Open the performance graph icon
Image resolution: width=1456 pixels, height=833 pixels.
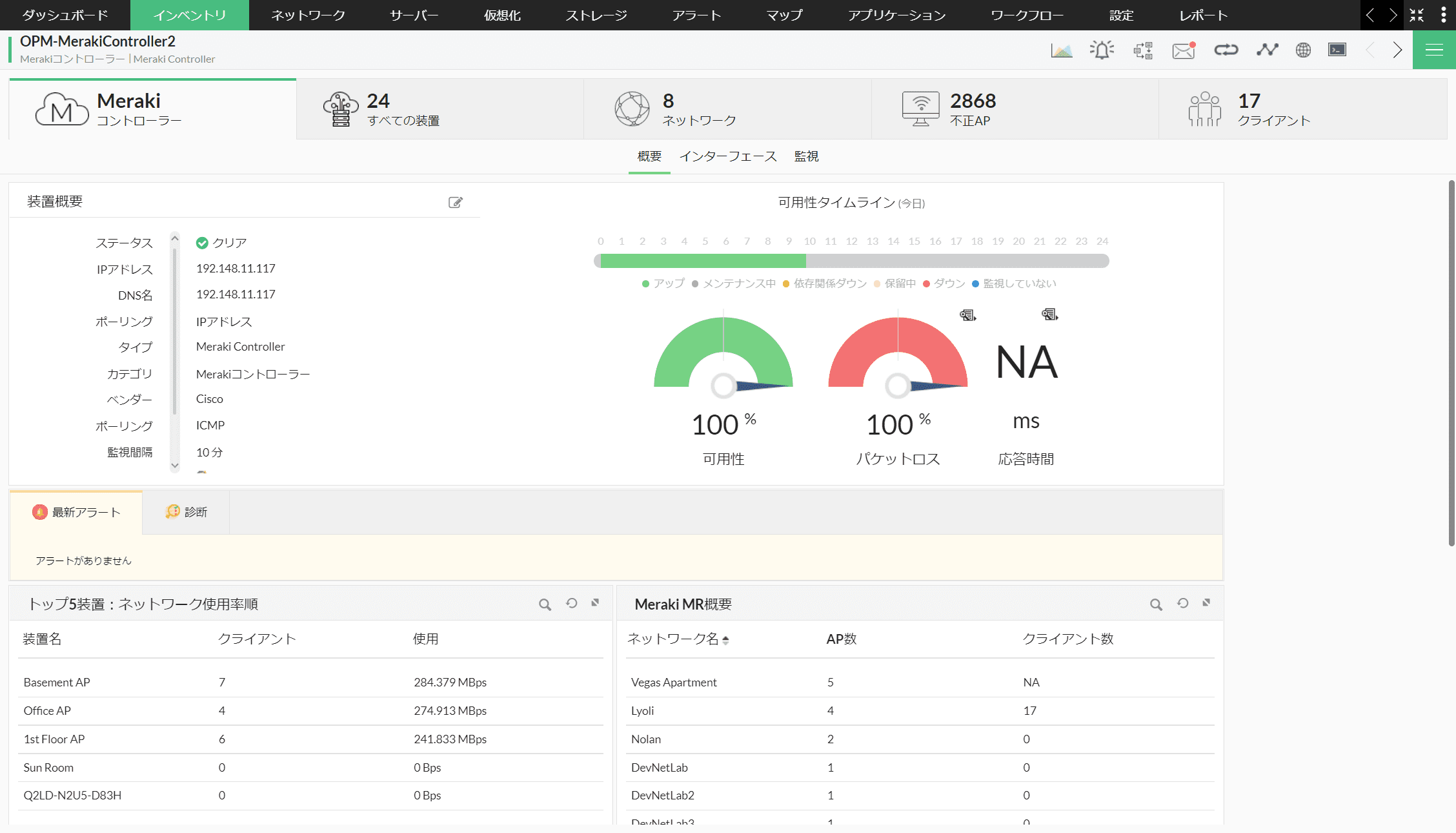[1062, 50]
